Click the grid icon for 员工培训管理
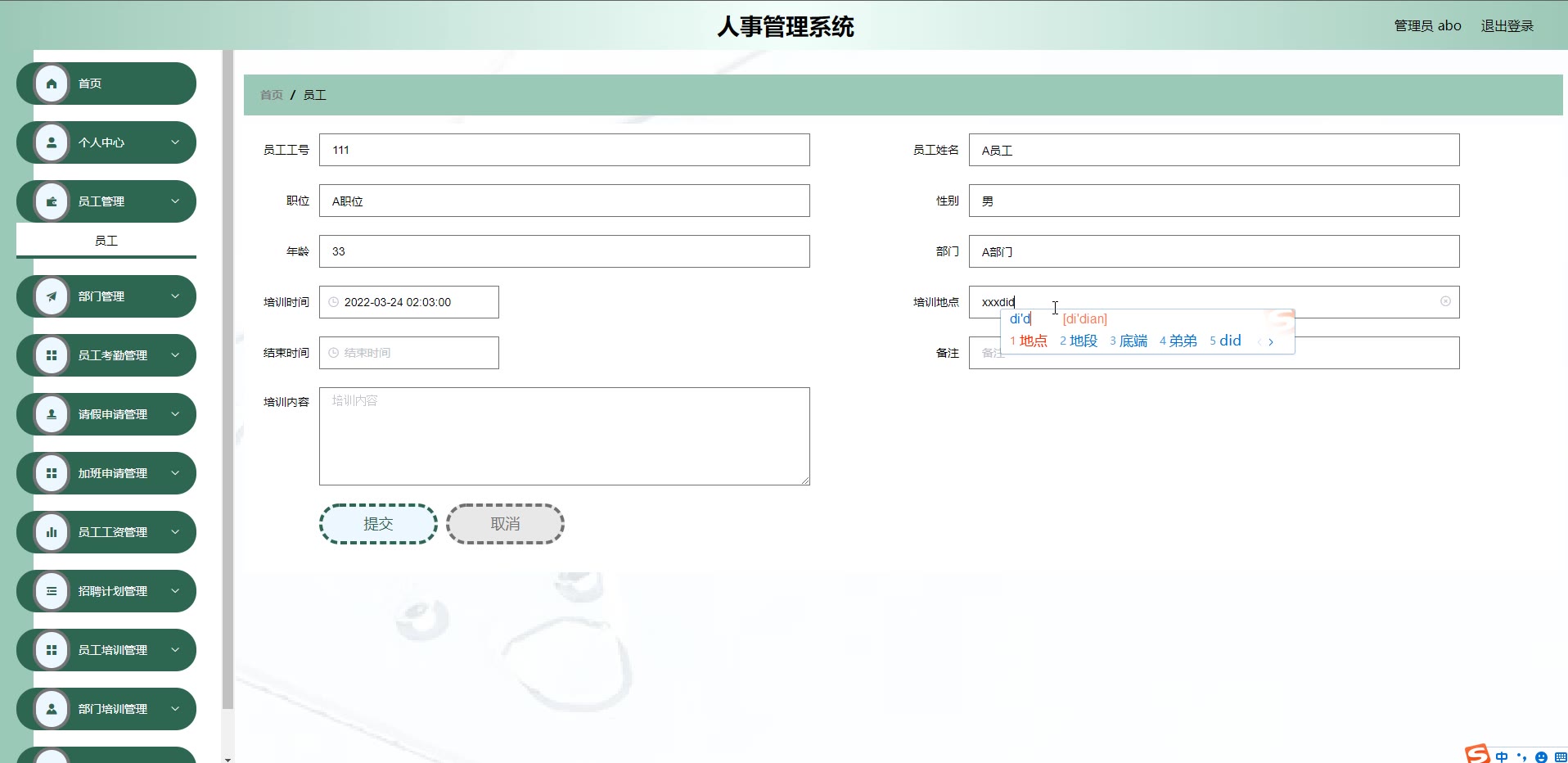The width and height of the screenshot is (1568, 763). point(52,650)
